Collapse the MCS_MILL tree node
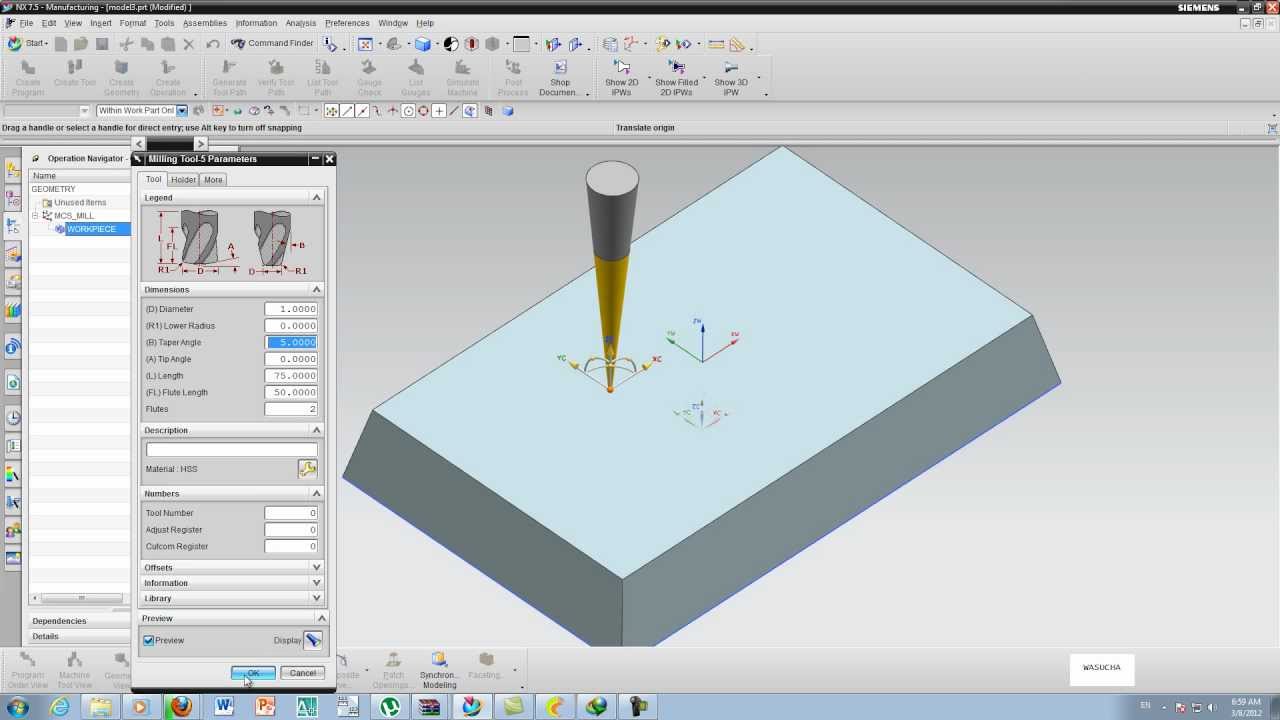This screenshot has width=1280, height=720. pos(35,215)
